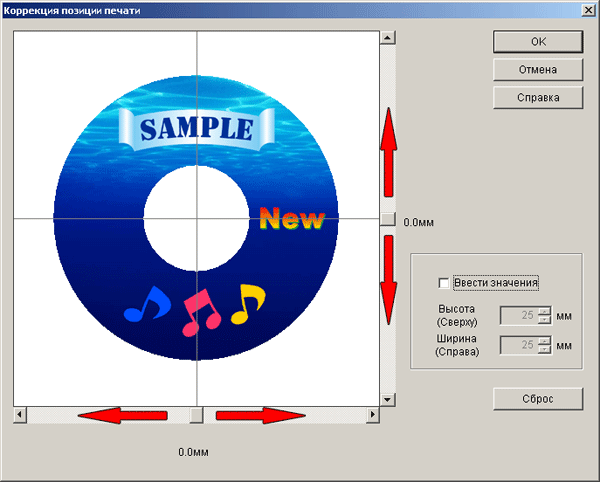Enable the Ввести значения checkbox
This screenshot has height=482, width=600.
coord(443,283)
